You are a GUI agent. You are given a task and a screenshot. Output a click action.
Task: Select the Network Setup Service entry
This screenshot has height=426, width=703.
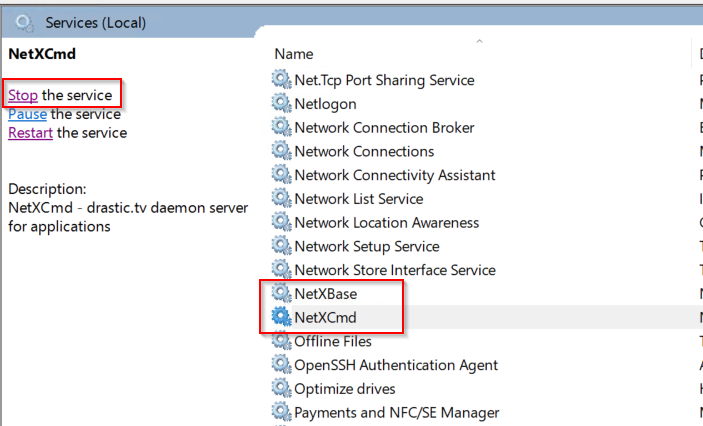pyautogui.click(x=367, y=246)
